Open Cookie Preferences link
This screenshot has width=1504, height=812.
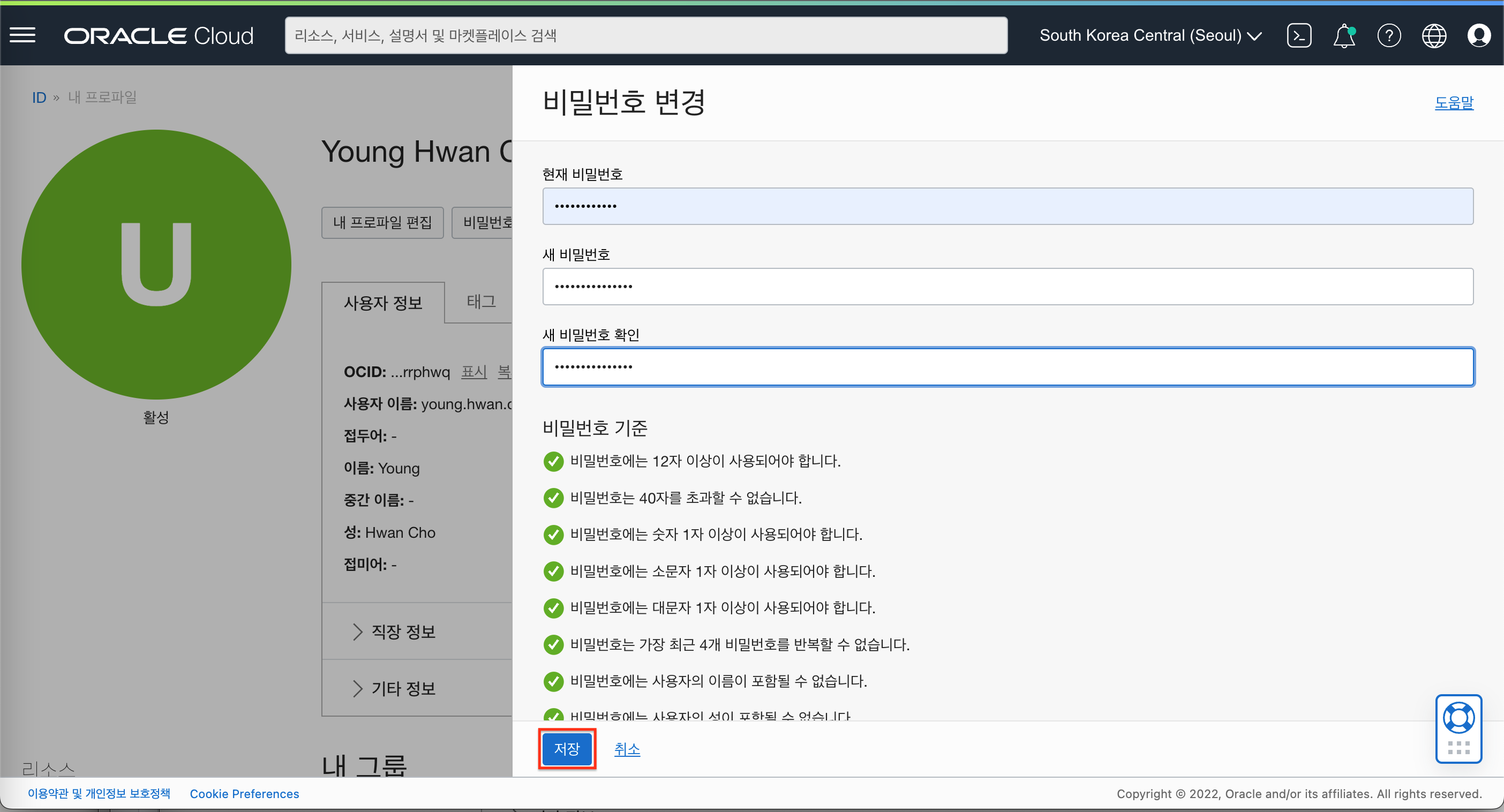(245, 794)
